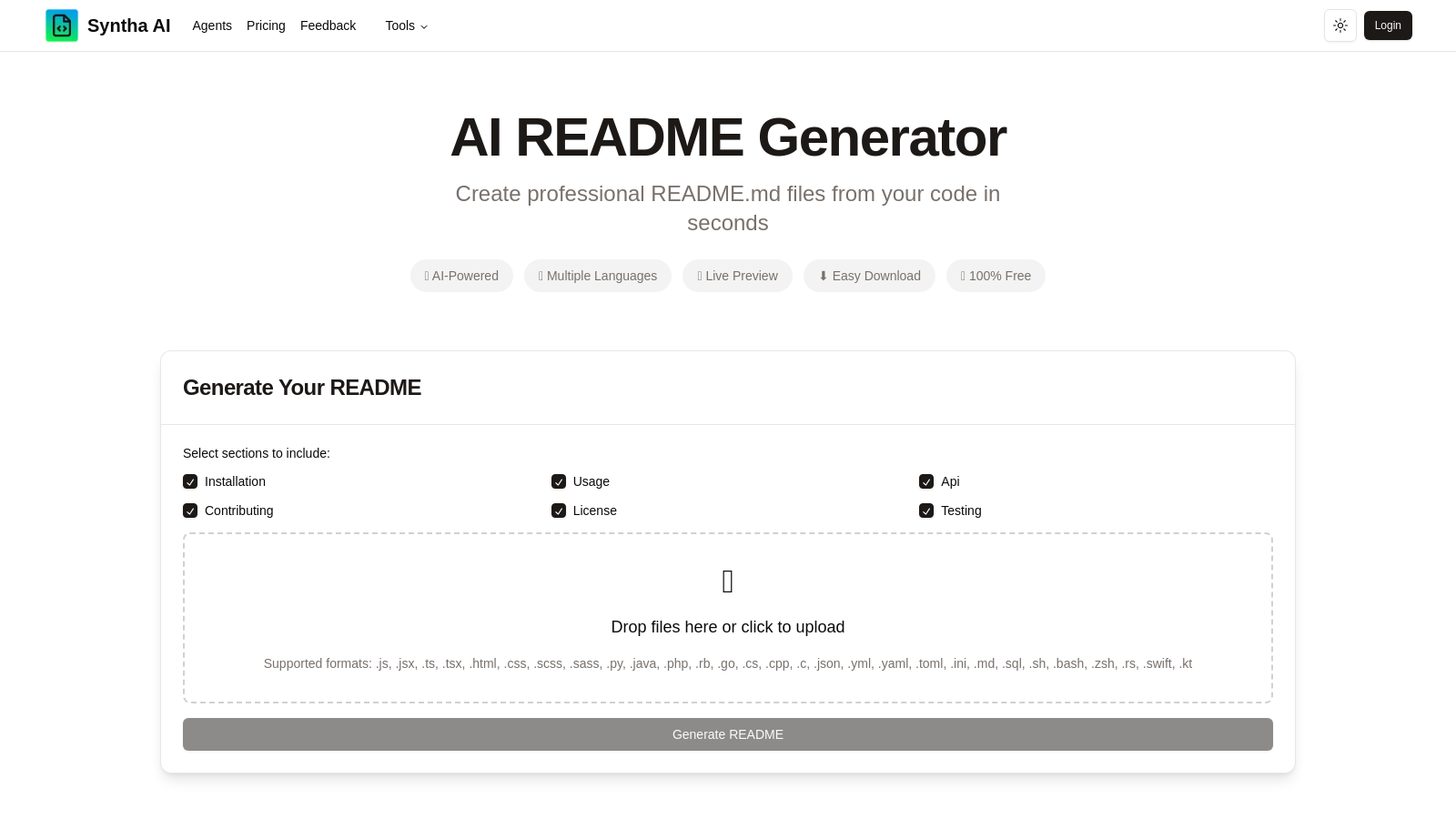The image size is (1456, 819).
Task: Click the Live Preview feature badge
Action: coord(737,276)
